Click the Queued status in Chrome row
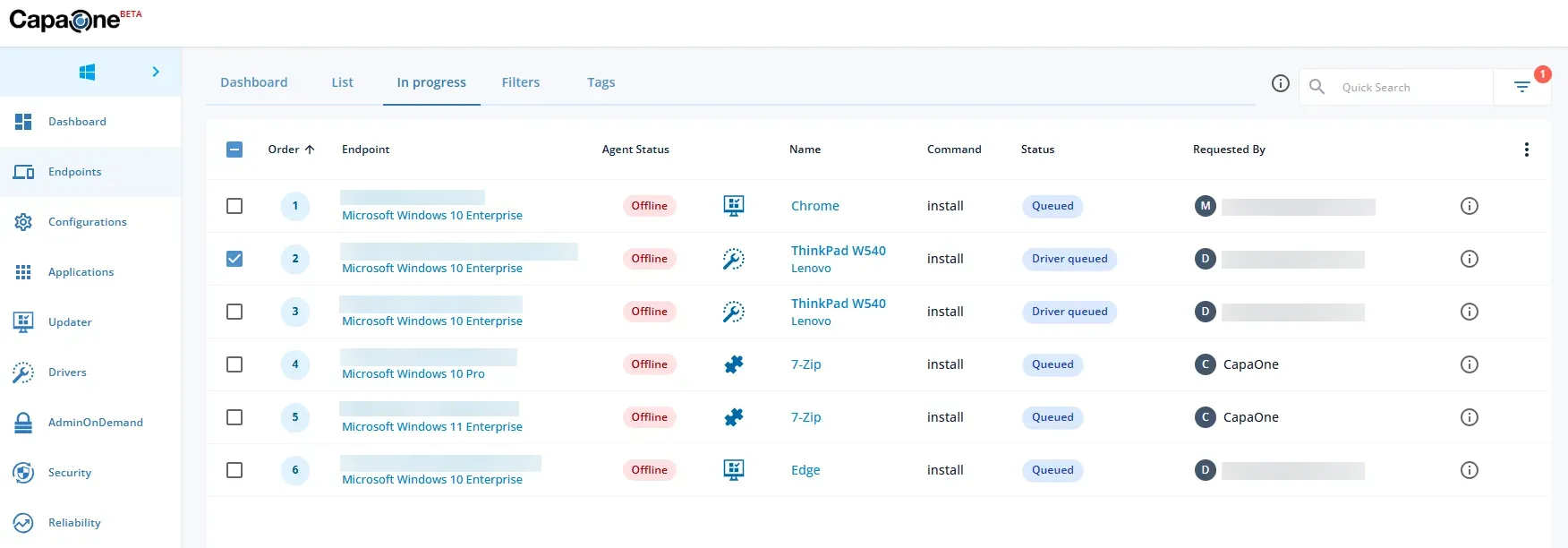 coord(1052,206)
